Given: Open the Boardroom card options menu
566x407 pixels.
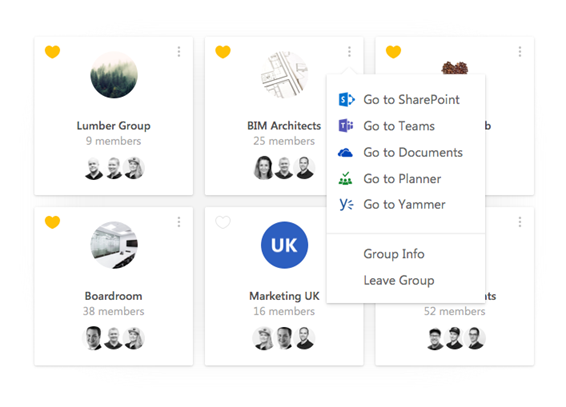Looking at the screenshot, I should click(179, 222).
